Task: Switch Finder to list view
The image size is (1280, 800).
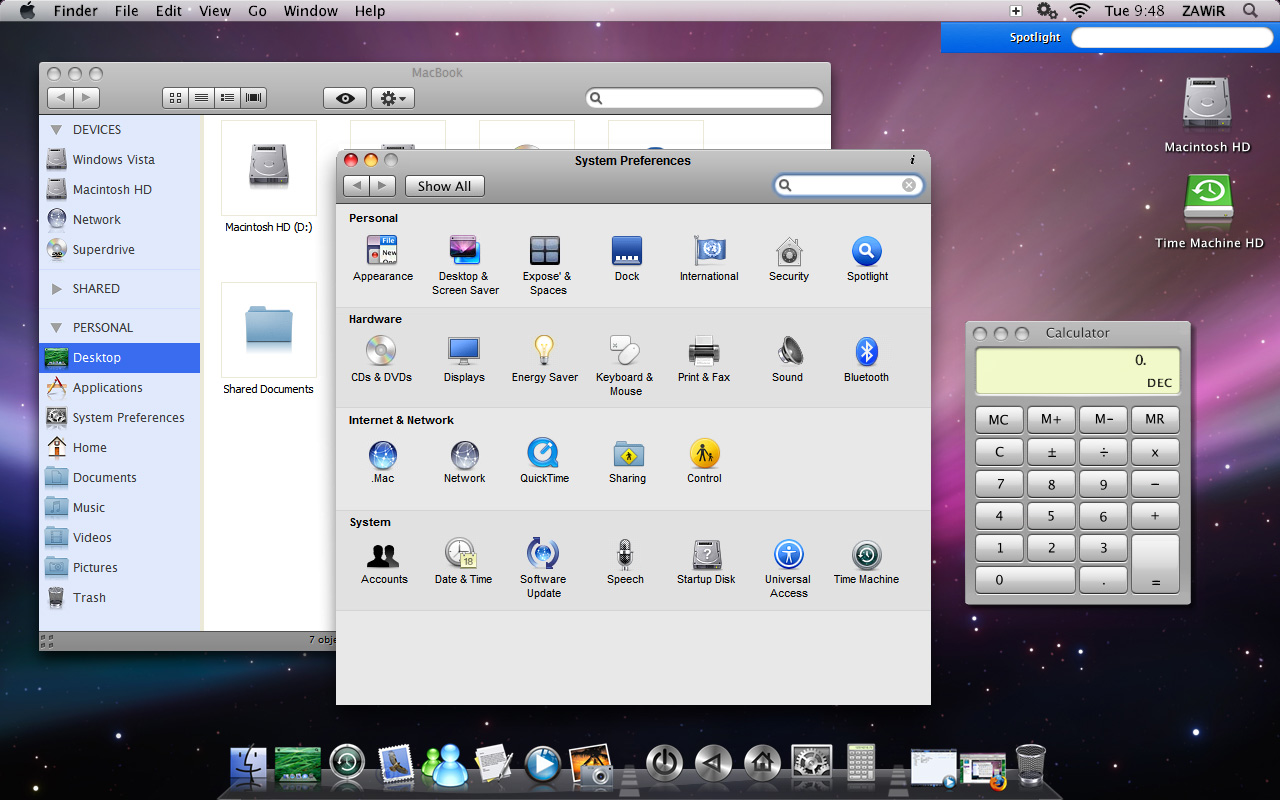Action: click(201, 98)
